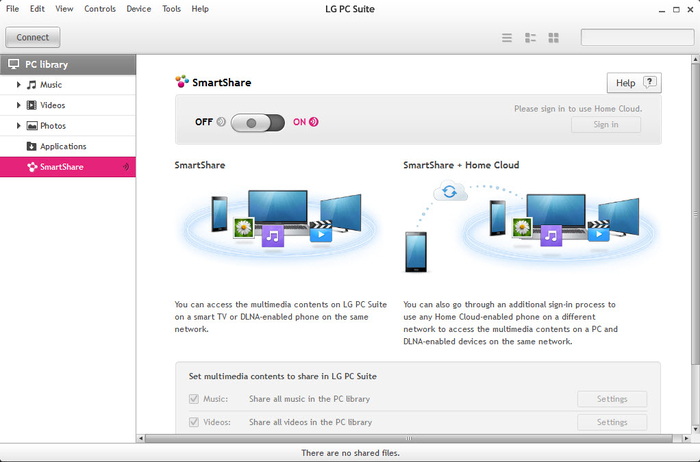The image size is (700, 462).
Task: Open the Tools menu
Action: (x=171, y=8)
